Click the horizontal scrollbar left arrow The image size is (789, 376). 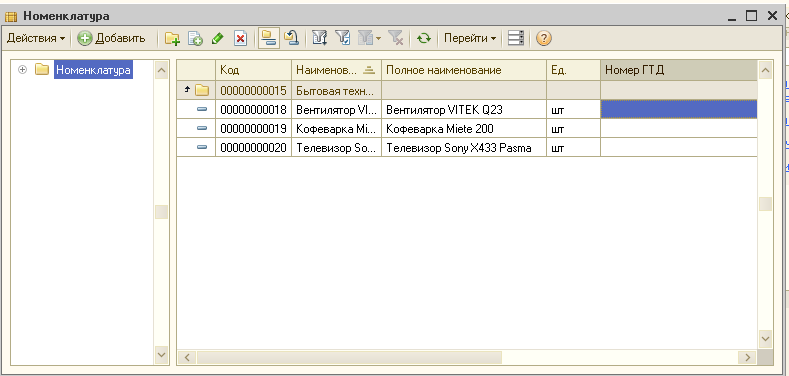pyautogui.click(x=187, y=357)
